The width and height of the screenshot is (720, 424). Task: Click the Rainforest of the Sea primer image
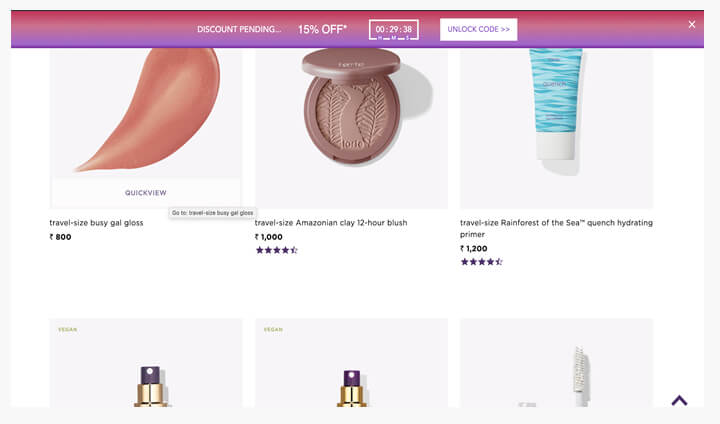pyautogui.click(x=557, y=105)
